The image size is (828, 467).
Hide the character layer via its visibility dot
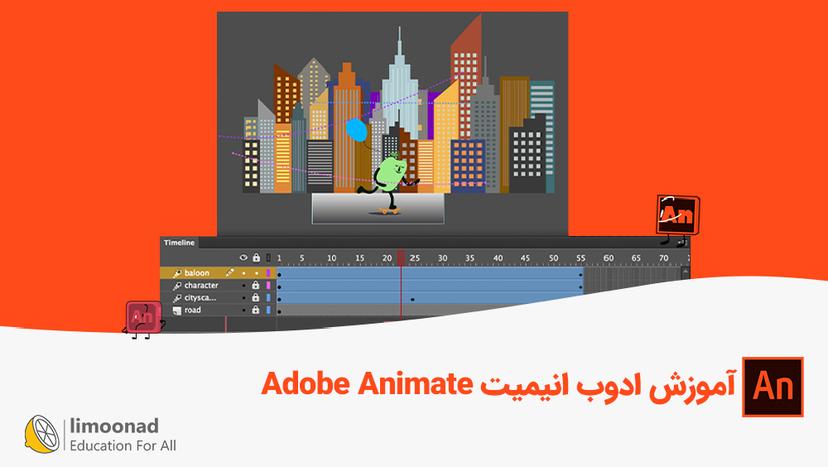click(243, 285)
